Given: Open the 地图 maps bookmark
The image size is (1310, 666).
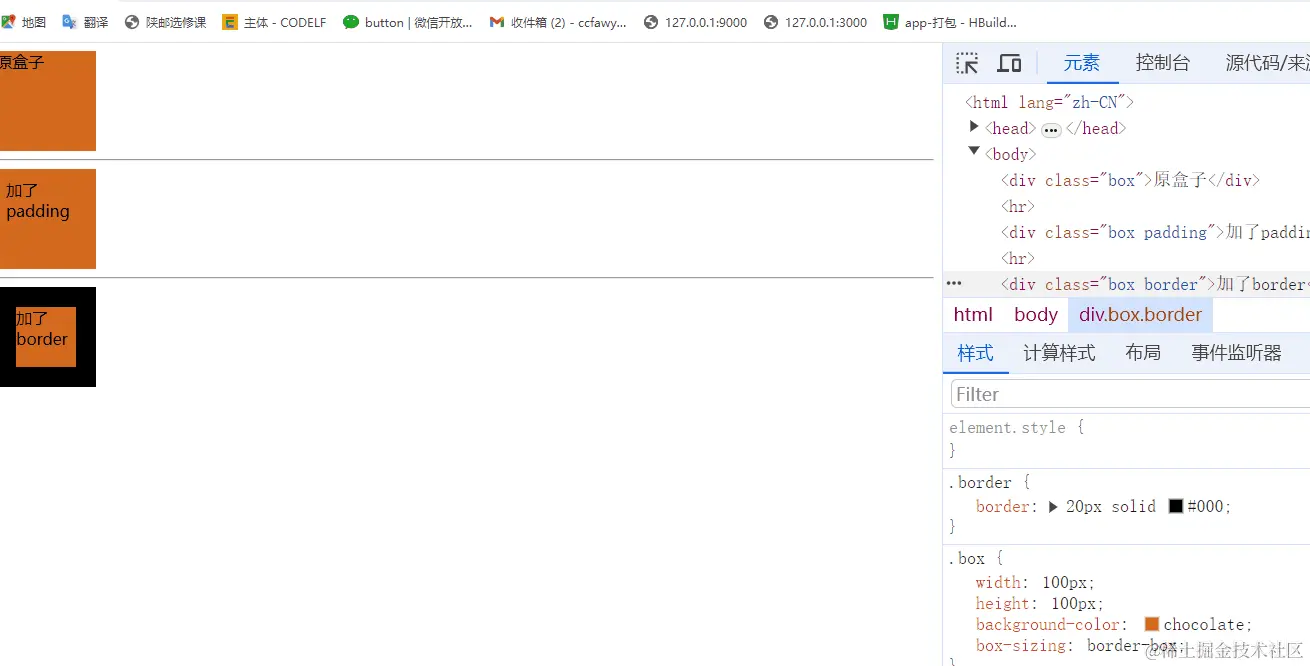Looking at the screenshot, I should [x=24, y=22].
